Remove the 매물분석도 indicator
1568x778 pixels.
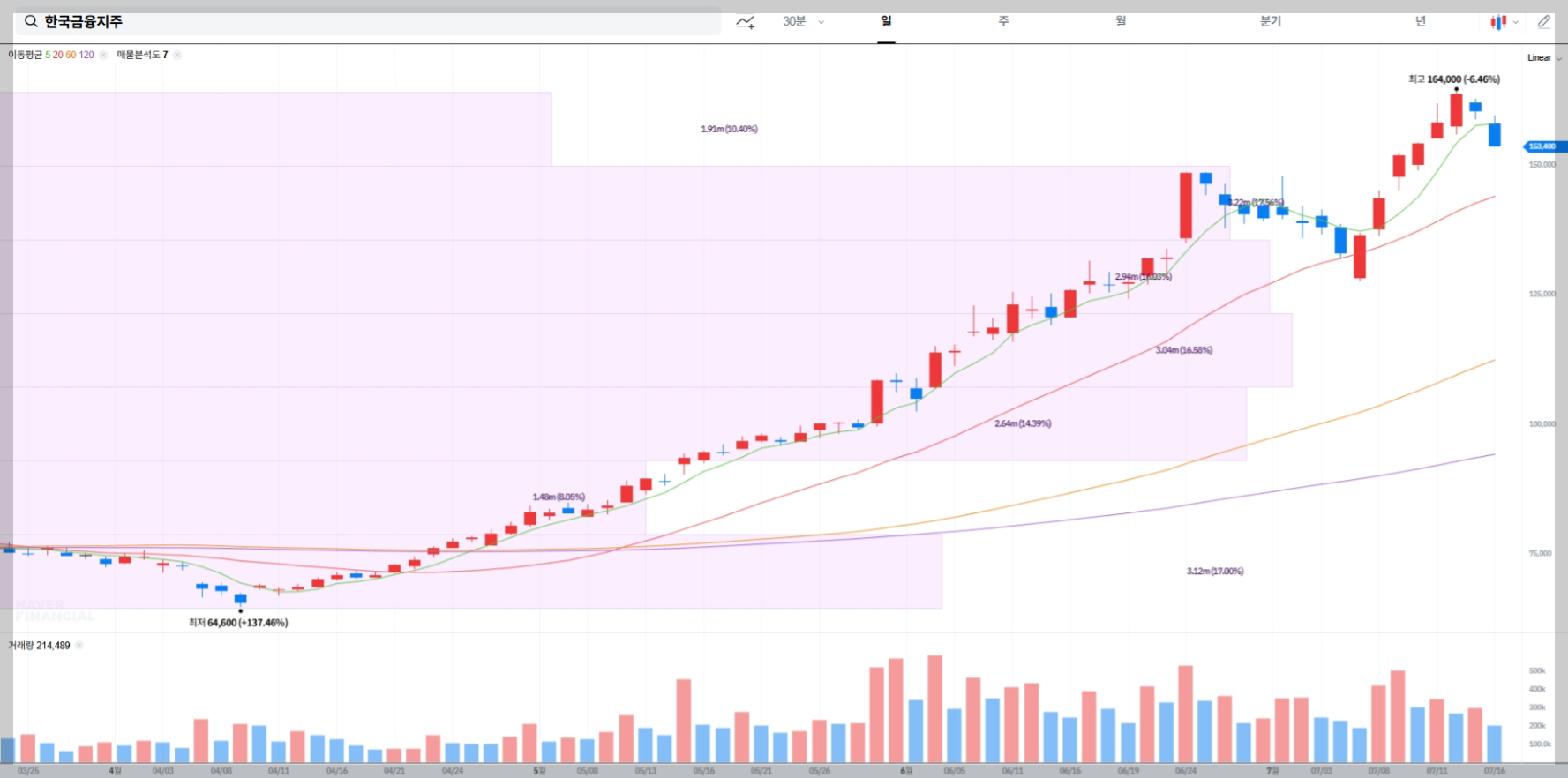pyautogui.click(x=177, y=55)
